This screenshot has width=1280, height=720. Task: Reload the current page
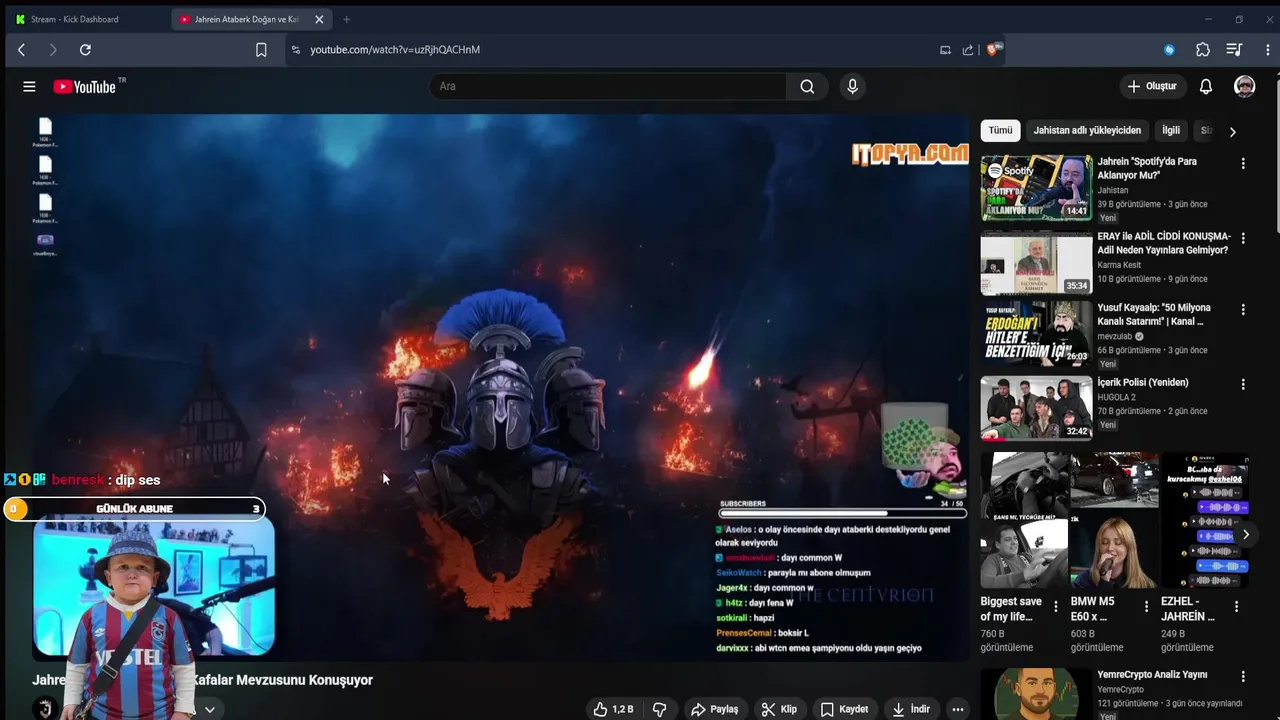[85, 49]
